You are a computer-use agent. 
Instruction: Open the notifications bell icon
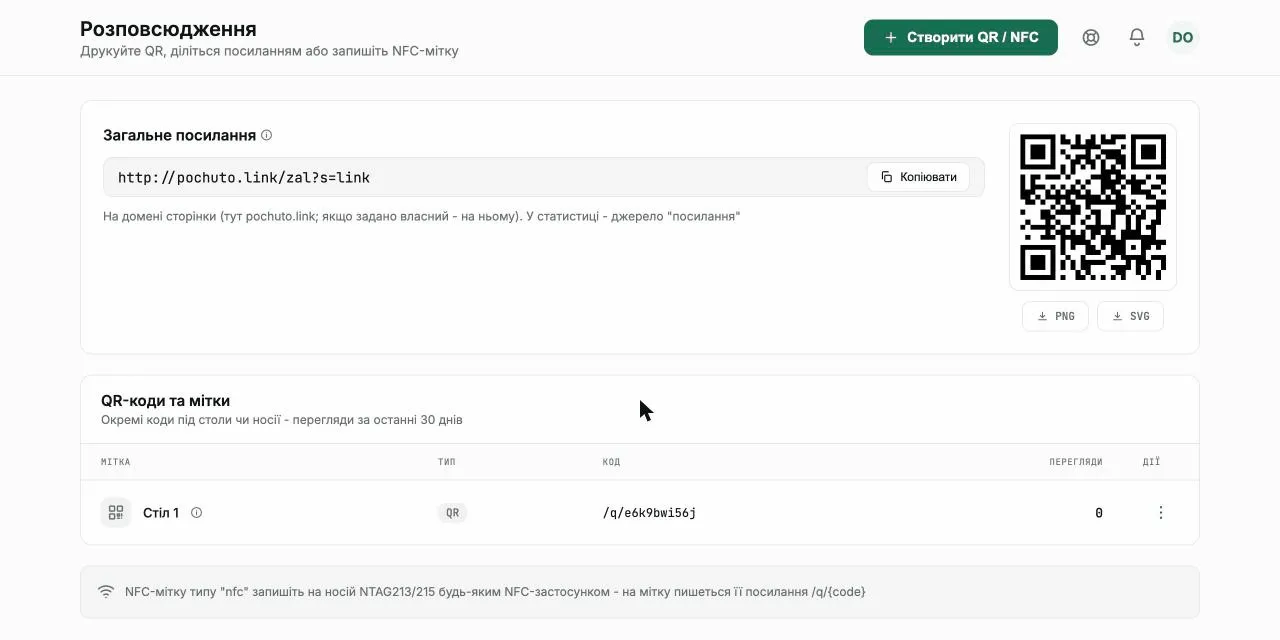(1137, 37)
